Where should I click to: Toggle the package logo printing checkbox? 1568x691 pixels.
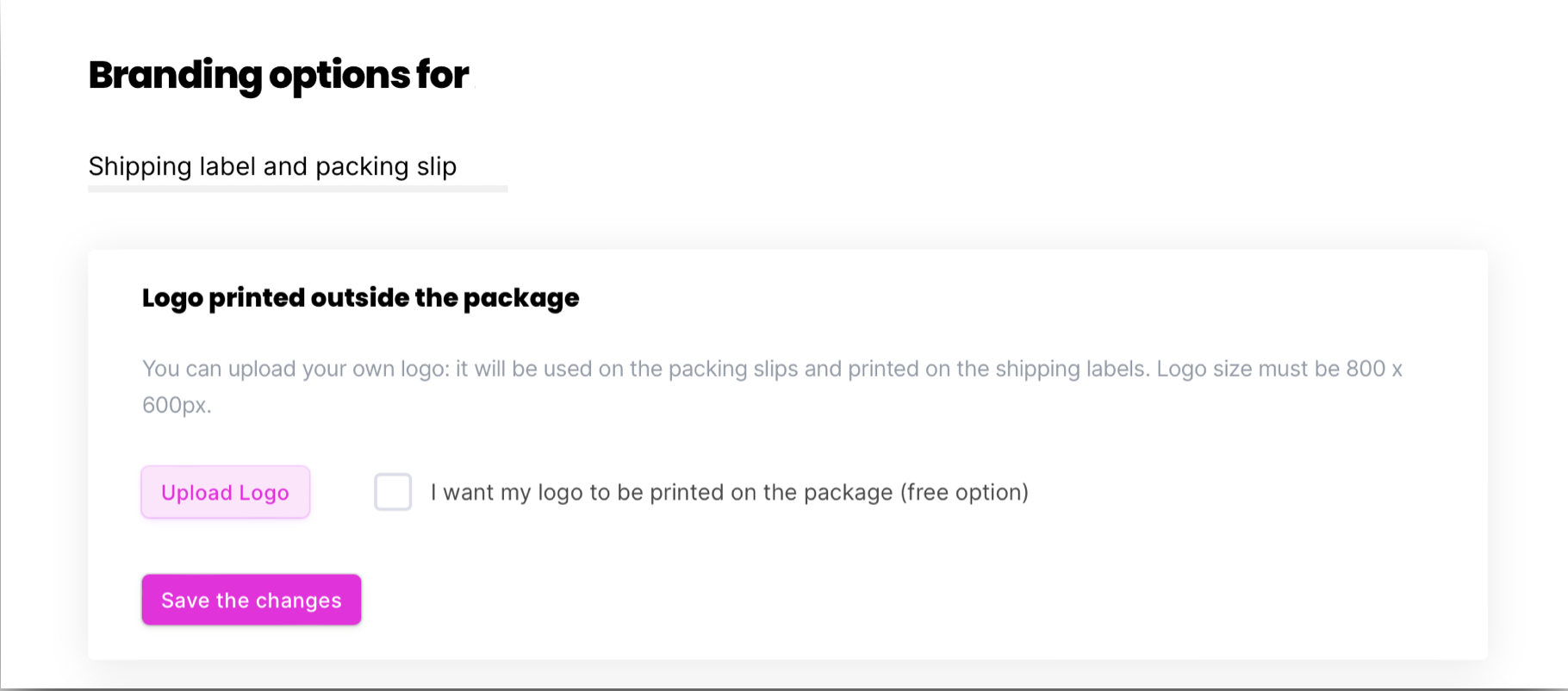(x=393, y=492)
